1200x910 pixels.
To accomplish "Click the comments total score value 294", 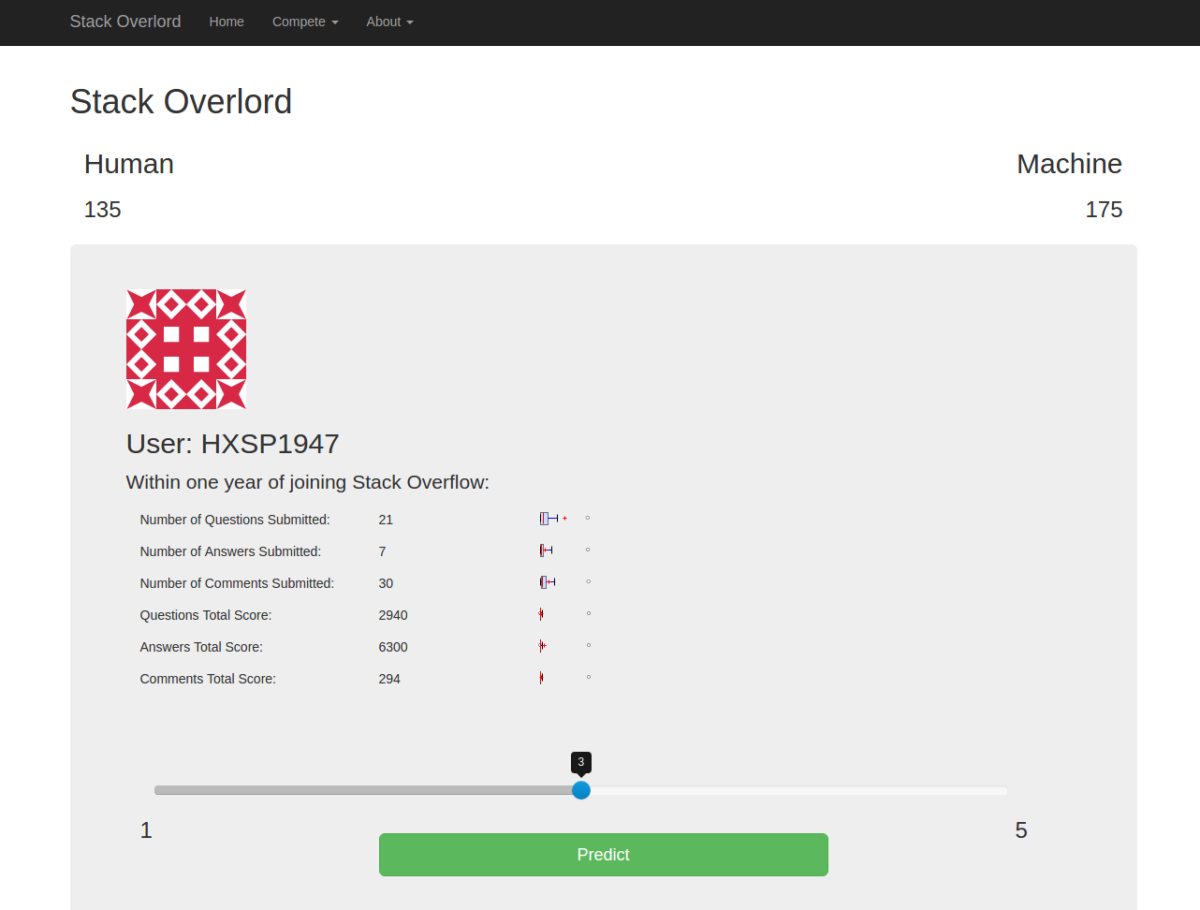I will (x=390, y=680).
